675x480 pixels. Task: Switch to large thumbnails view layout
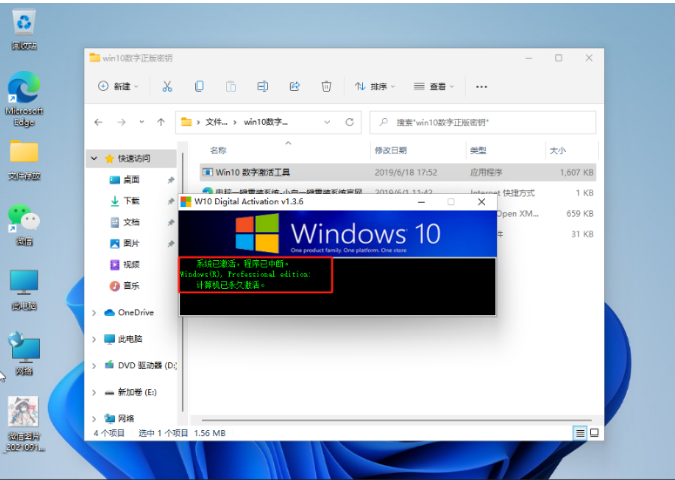tap(593, 433)
